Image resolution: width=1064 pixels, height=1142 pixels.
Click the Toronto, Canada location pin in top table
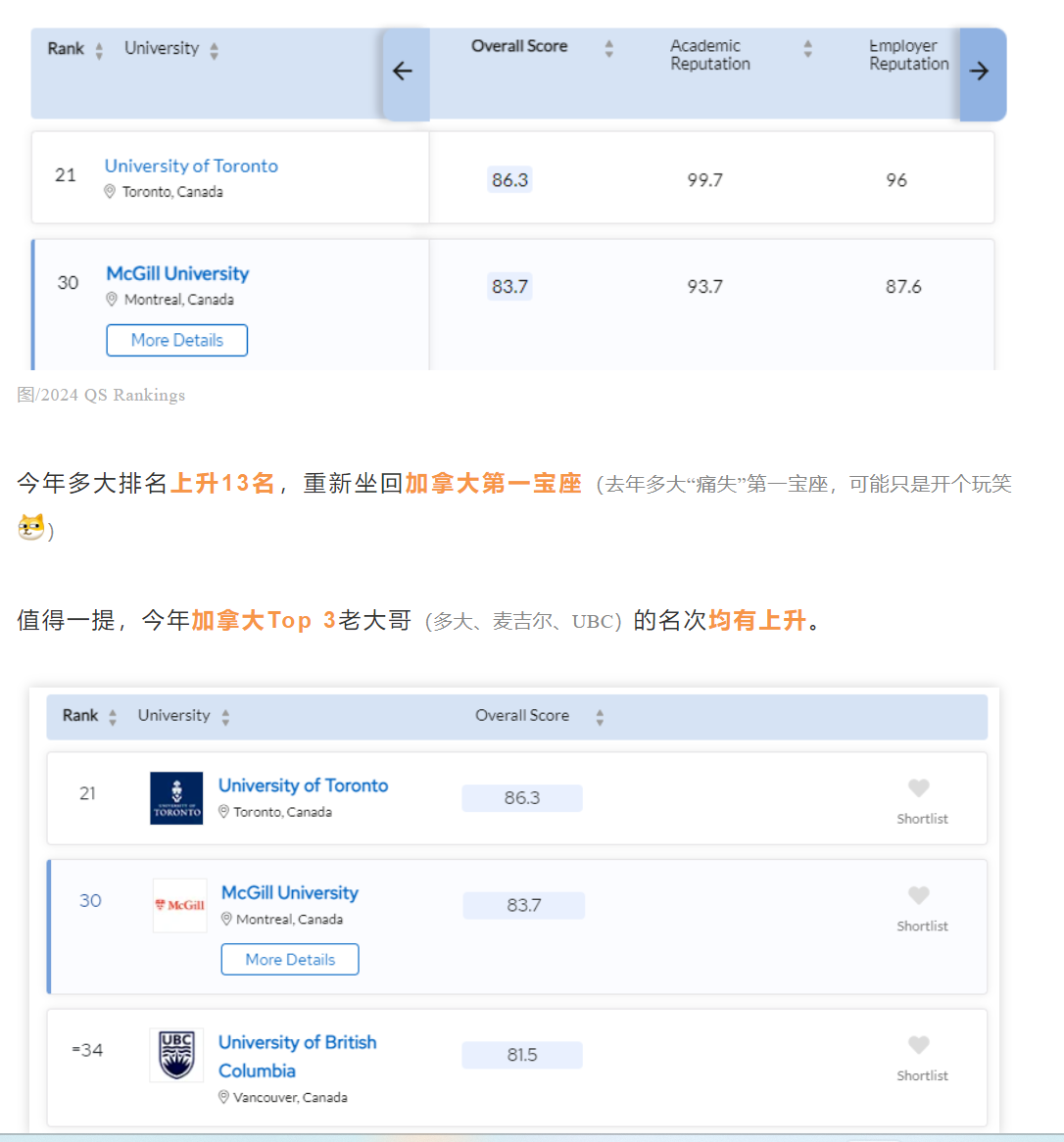tap(110, 192)
